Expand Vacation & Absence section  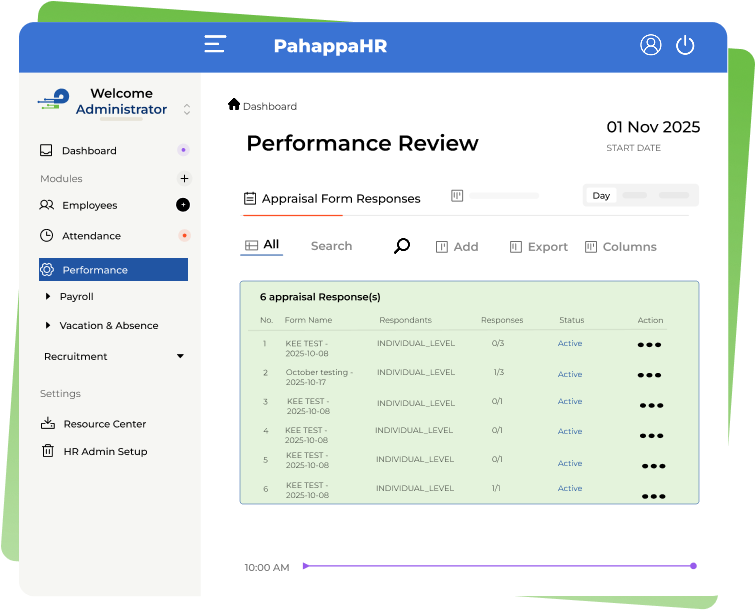[x=48, y=326]
